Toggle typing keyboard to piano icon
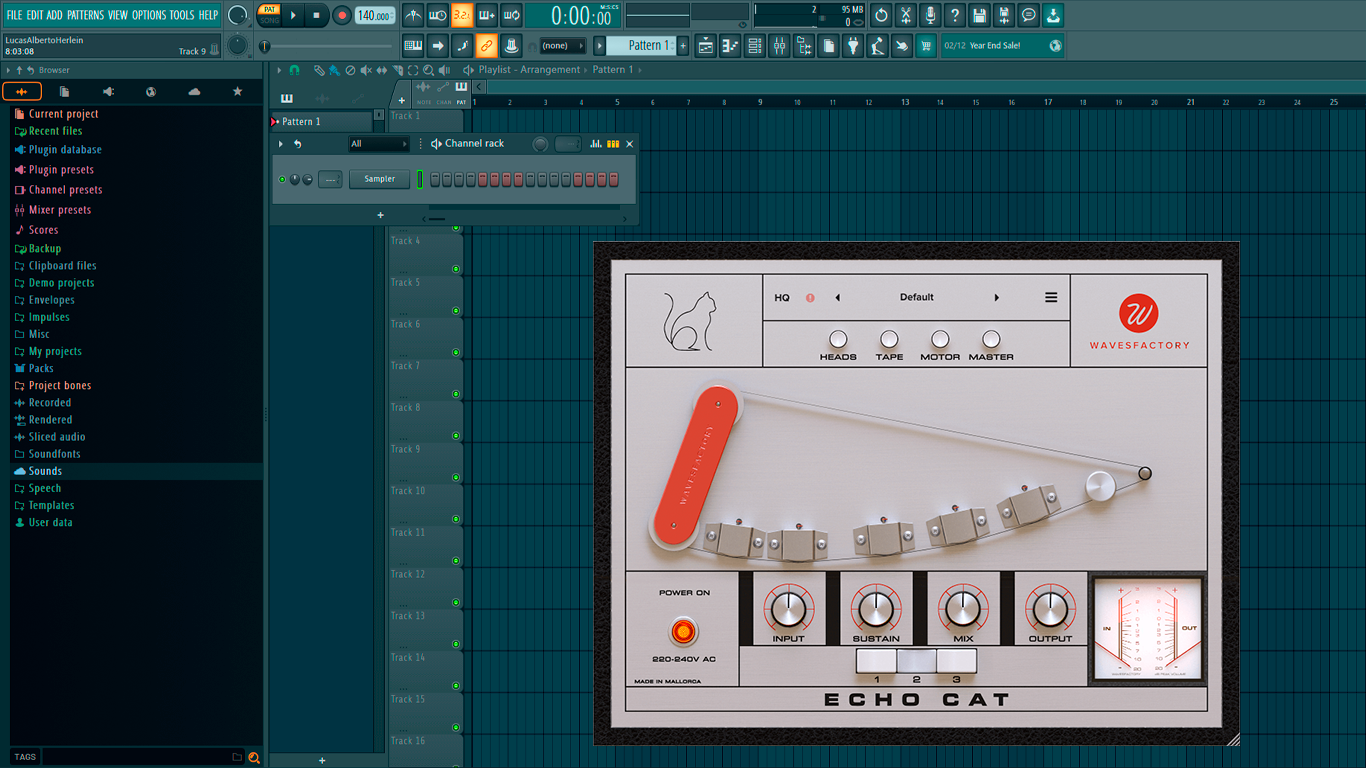Viewport: 1366px width, 768px height. (413, 46)
